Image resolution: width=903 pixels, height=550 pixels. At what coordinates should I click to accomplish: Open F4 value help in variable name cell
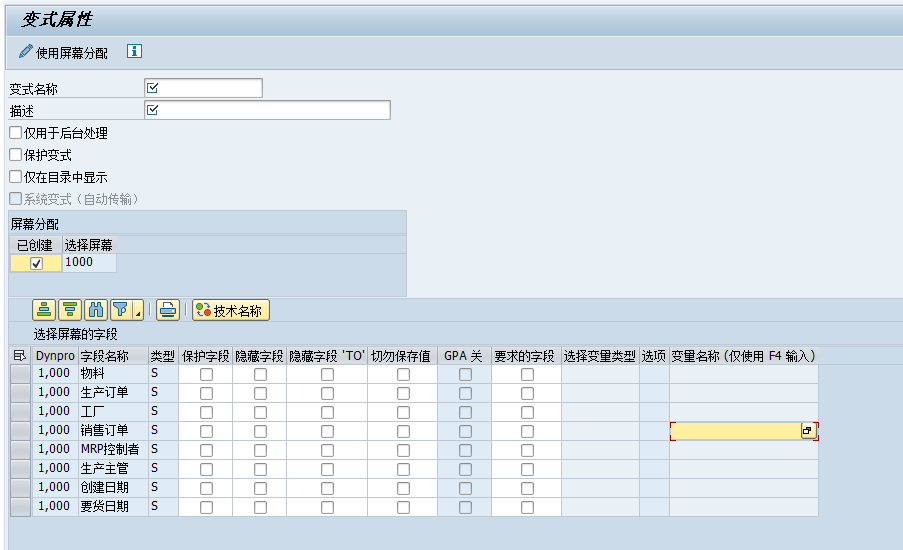tap(807, 431)
